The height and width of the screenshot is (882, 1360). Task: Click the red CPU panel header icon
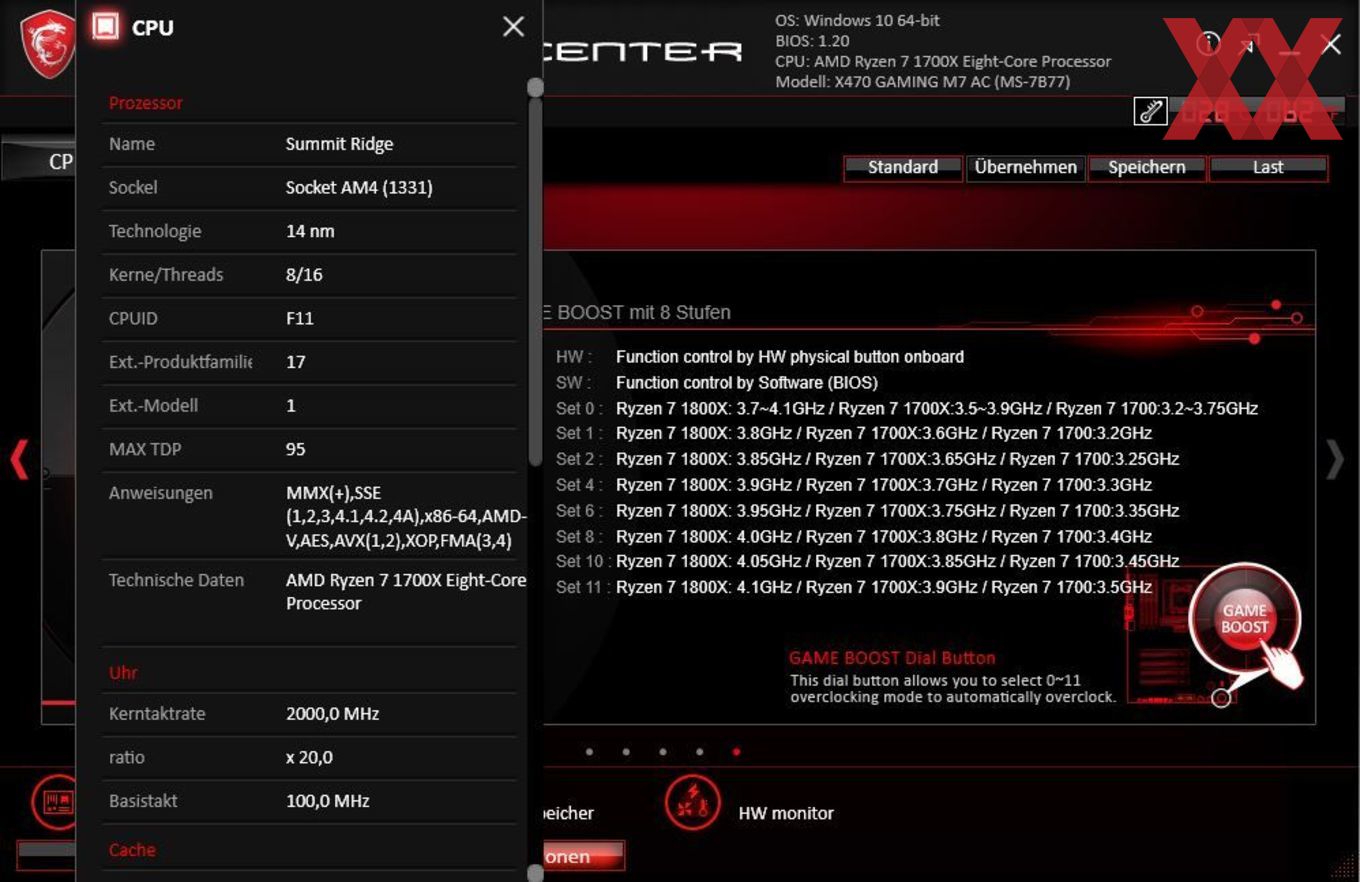(x=105, y=27)
